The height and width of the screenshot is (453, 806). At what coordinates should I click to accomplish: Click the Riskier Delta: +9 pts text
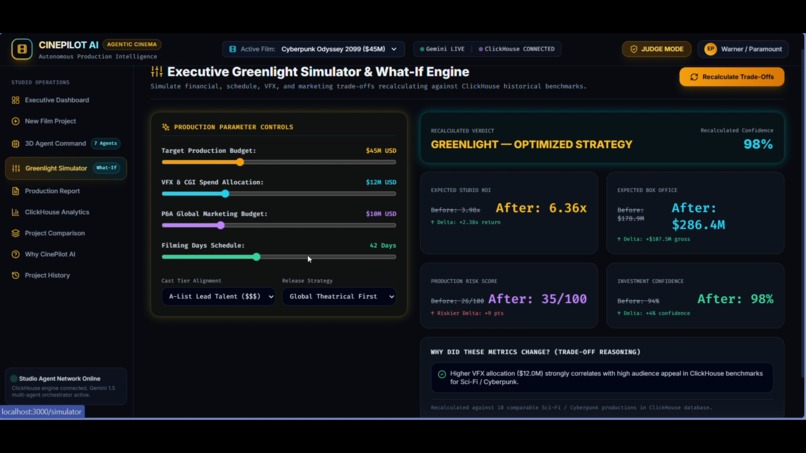point(467,313)
